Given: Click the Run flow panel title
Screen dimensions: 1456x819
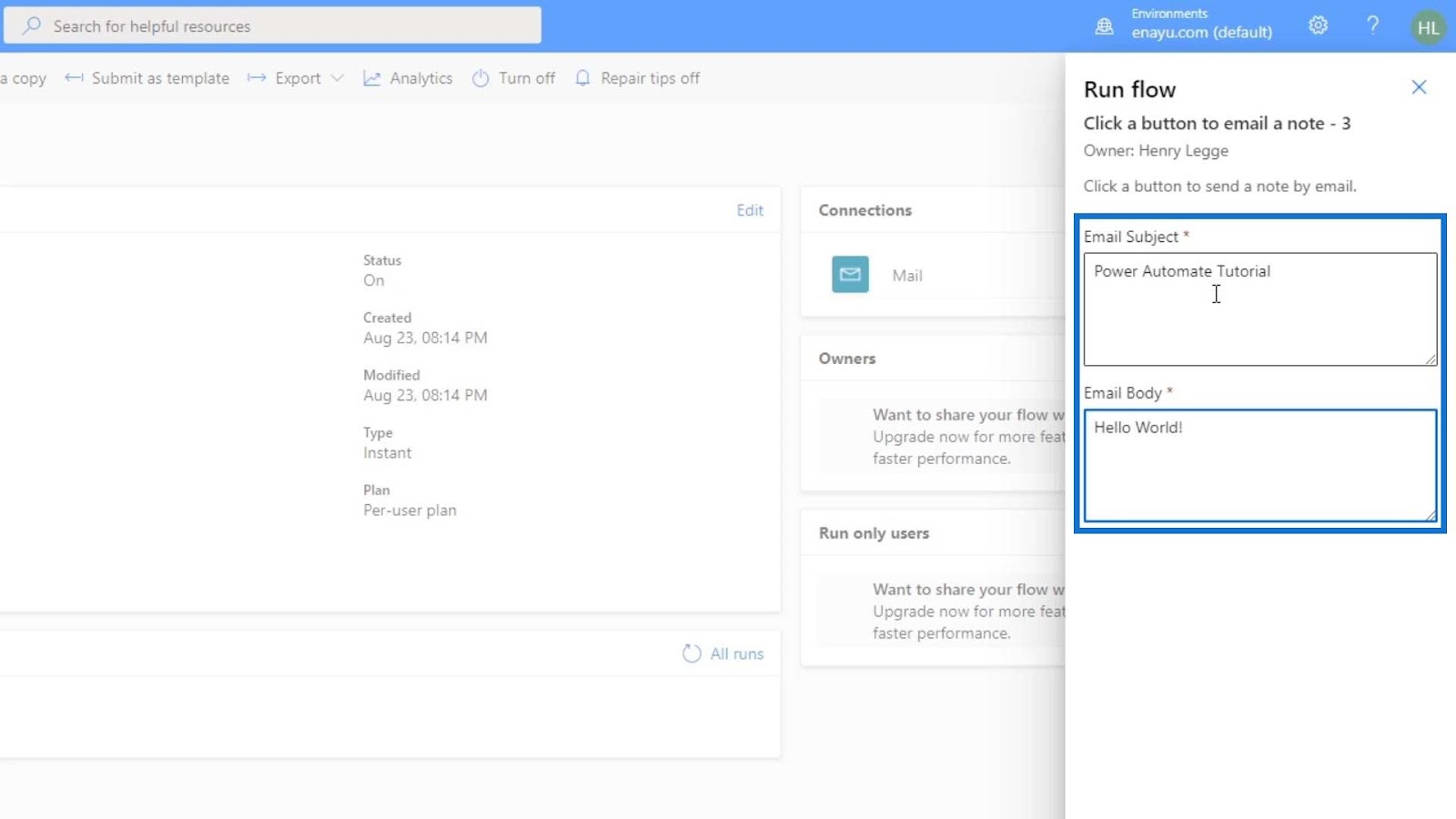Looking at the screenshot, I should [1129, 89].
